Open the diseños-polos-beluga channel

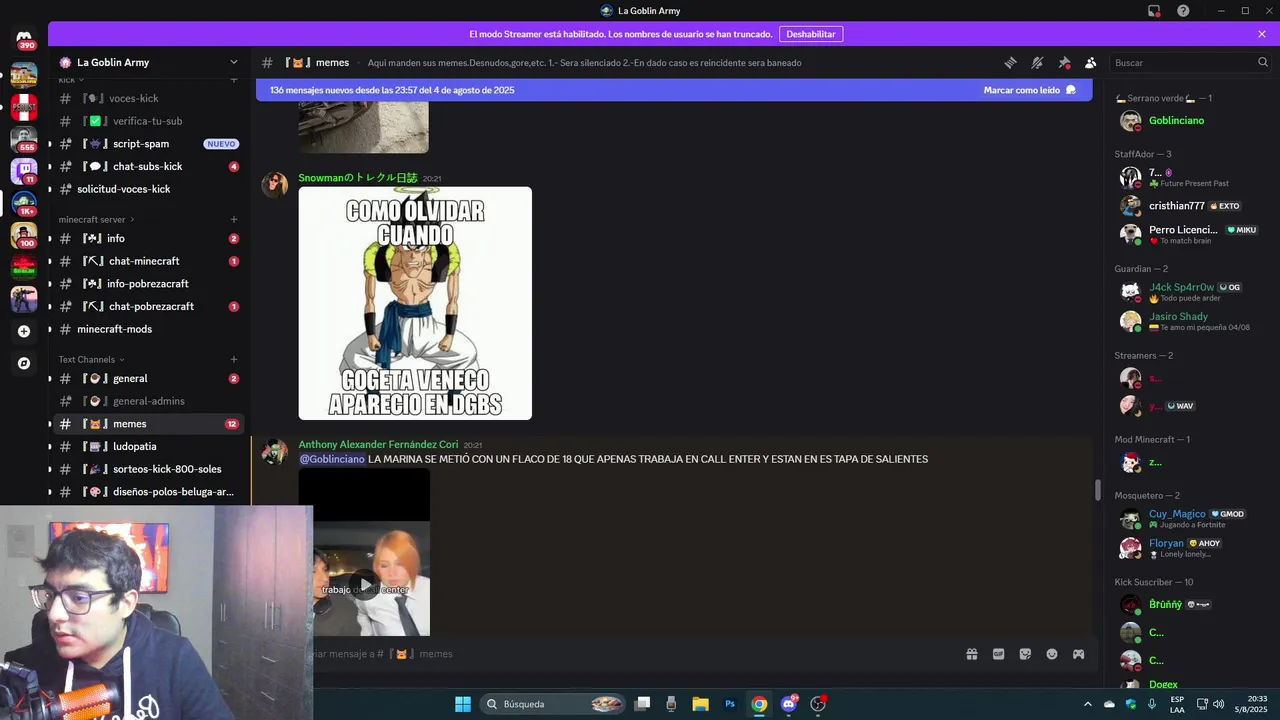point(148,492)
